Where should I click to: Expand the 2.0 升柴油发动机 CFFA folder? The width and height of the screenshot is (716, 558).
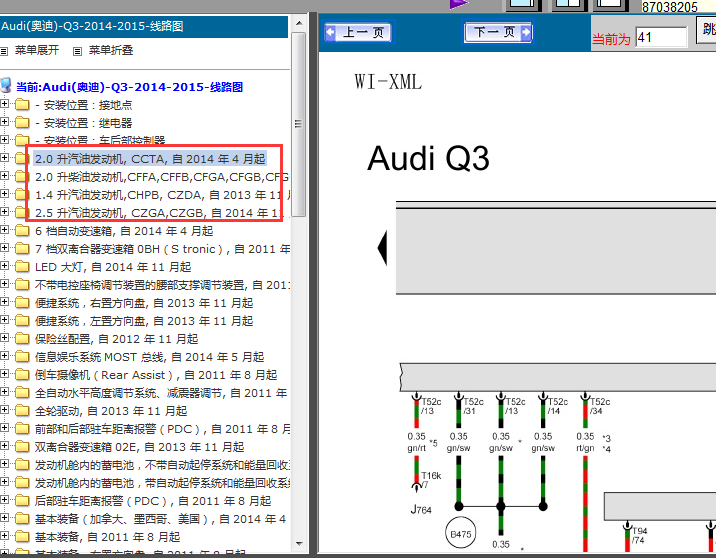point(4,175)
